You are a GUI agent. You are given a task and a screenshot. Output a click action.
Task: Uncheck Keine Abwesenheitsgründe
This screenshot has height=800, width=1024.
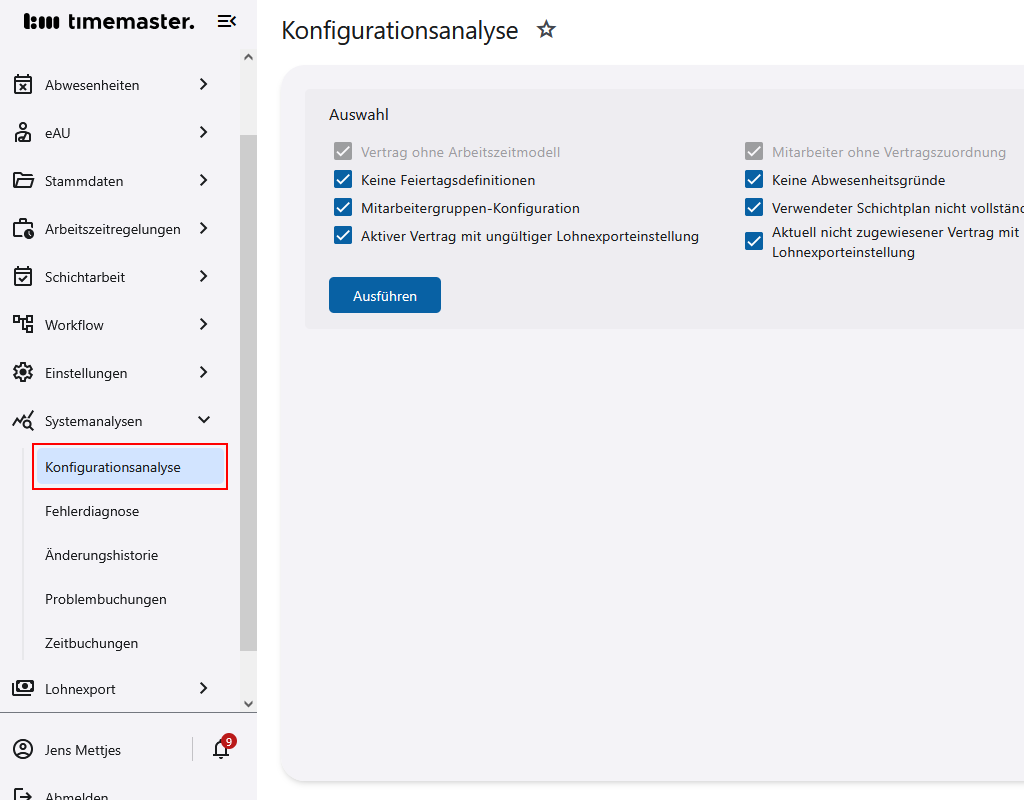tap(753, 179)
